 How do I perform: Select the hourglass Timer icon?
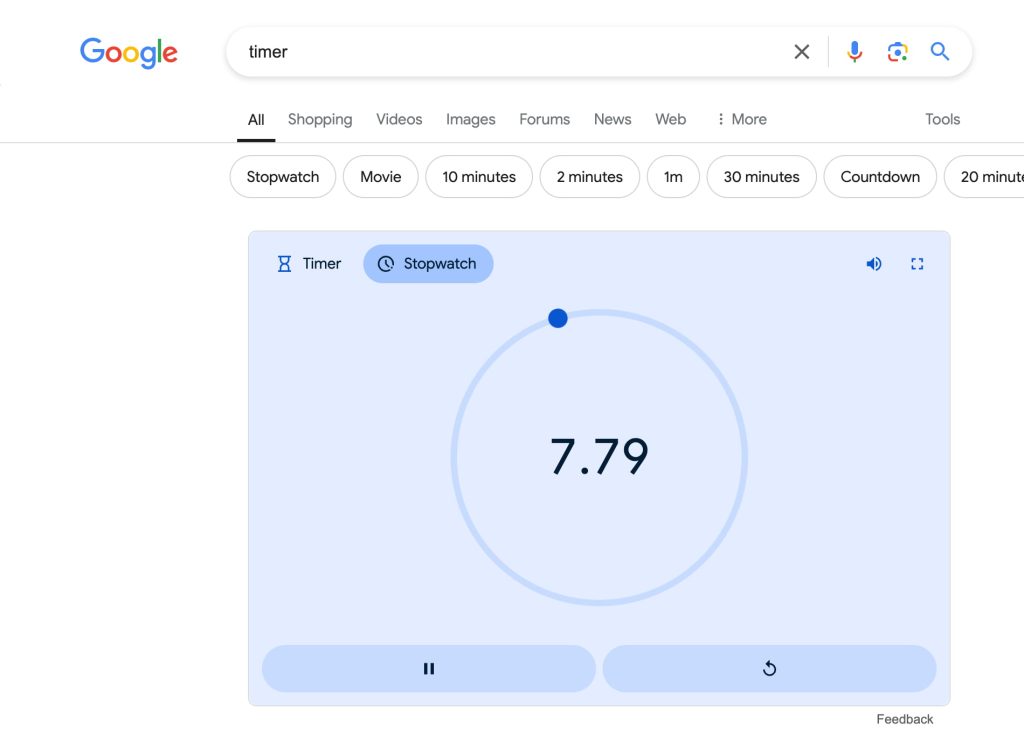(283, 263)
